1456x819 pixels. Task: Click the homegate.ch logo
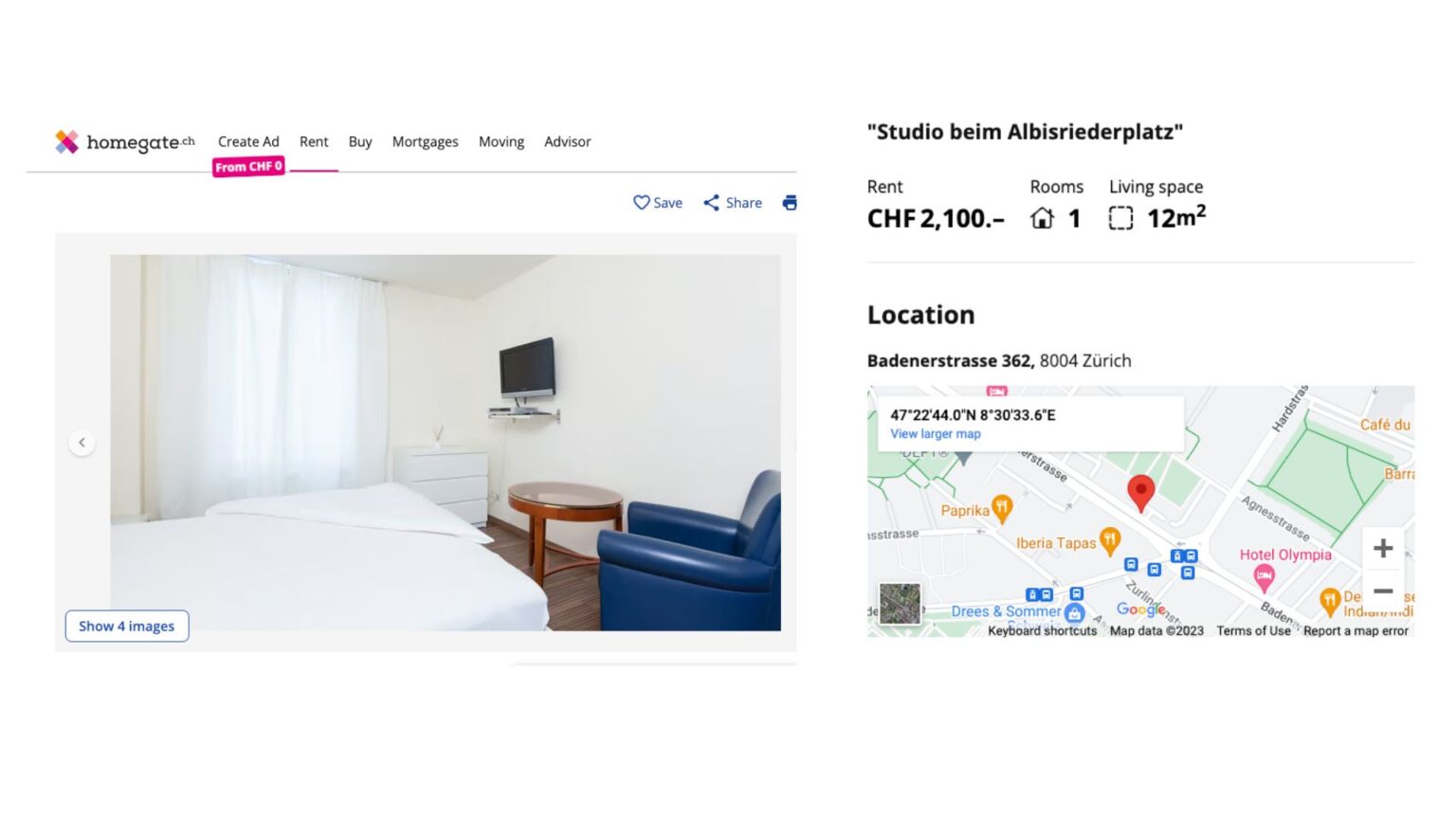124,142
